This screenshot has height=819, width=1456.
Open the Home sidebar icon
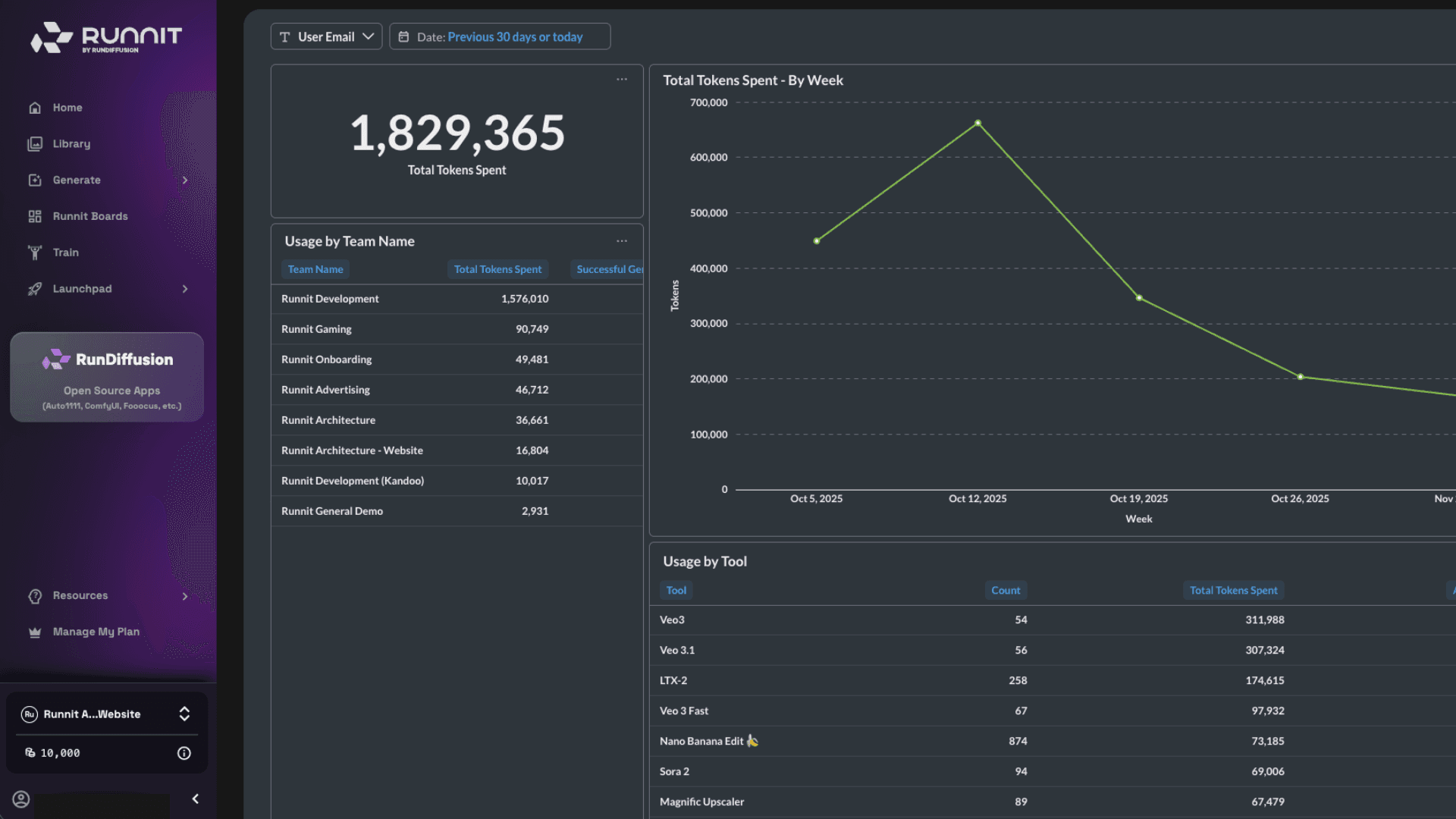click(x=35, y=108)
